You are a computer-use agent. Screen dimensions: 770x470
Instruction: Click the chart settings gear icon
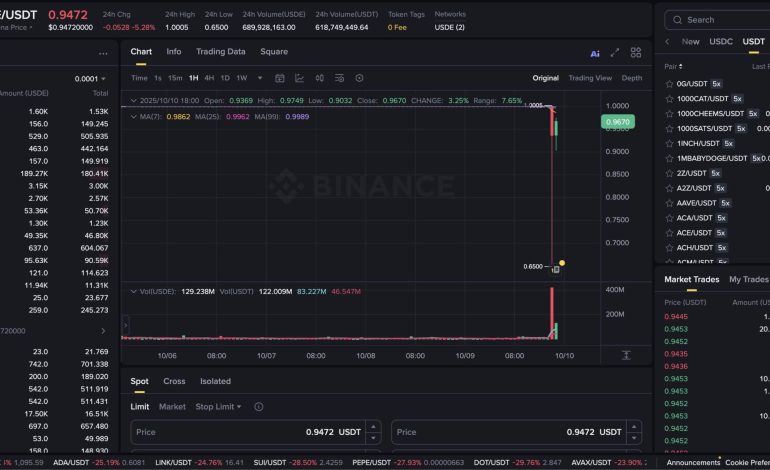pos(359,78)
